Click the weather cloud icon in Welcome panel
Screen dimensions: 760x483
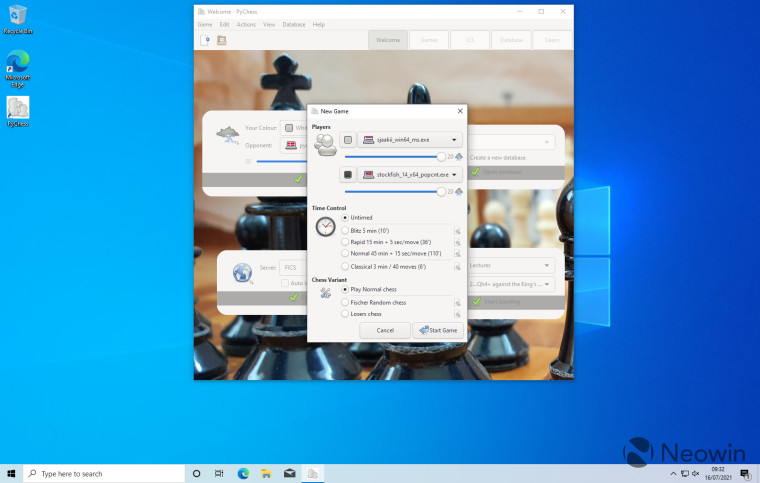click(x=228, y=135)
